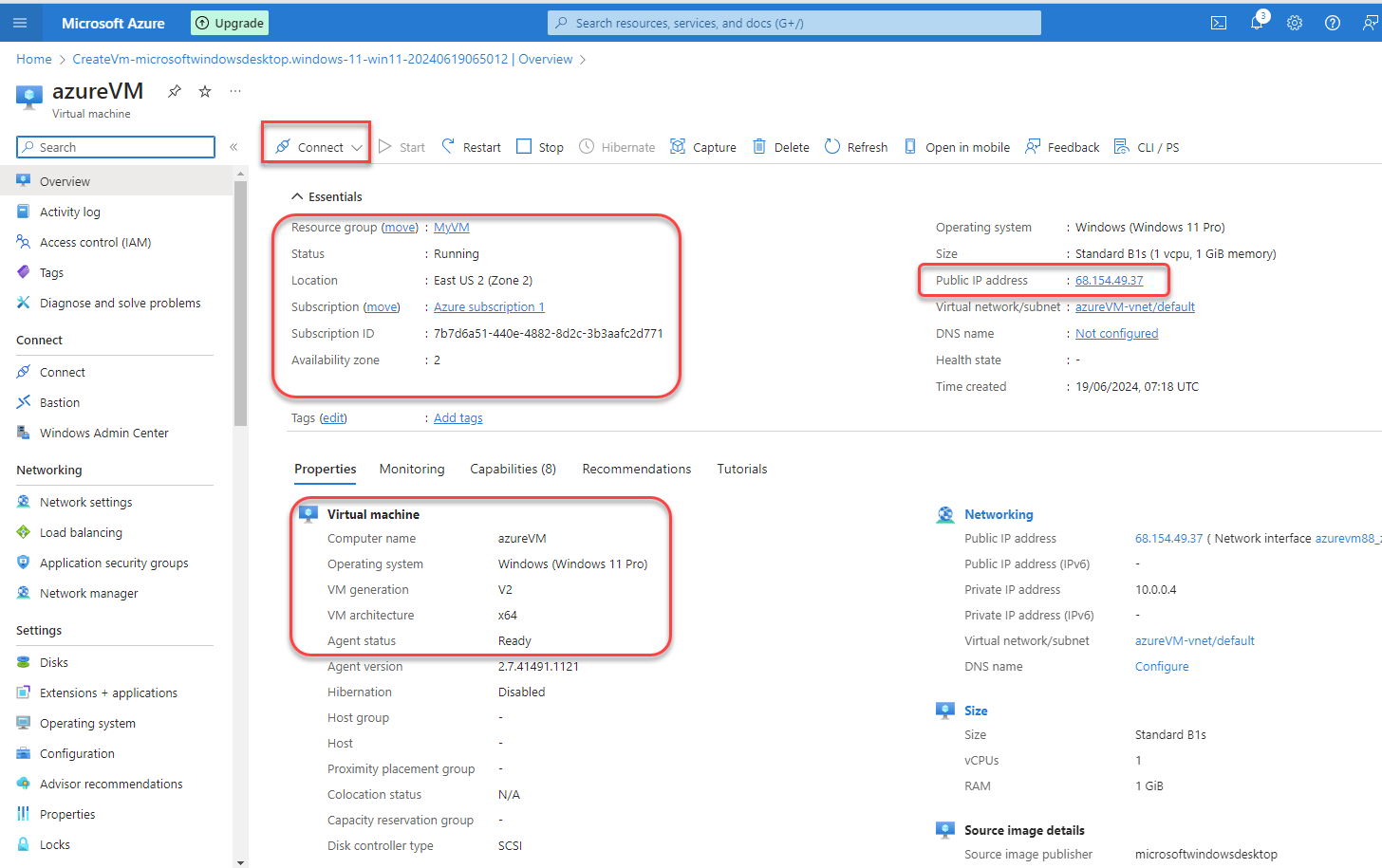Toggle the favorite star for azureVM
1382x868 pixels.
point(204,91)
